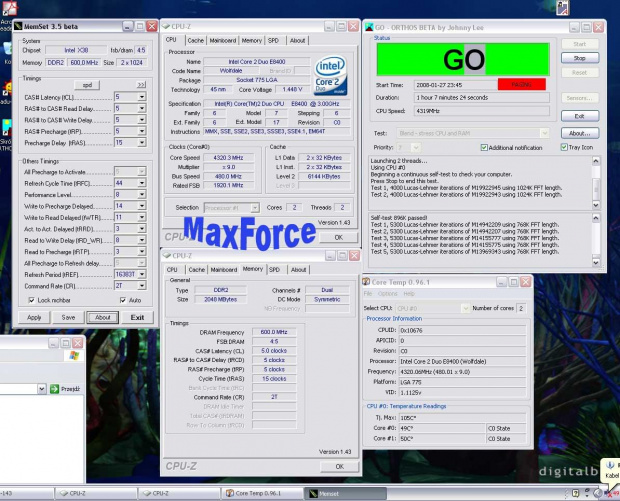Click the red PAGING indicator in ORTHOS
This screenshot has width=620, height=501.
click(x=522, y=85)
